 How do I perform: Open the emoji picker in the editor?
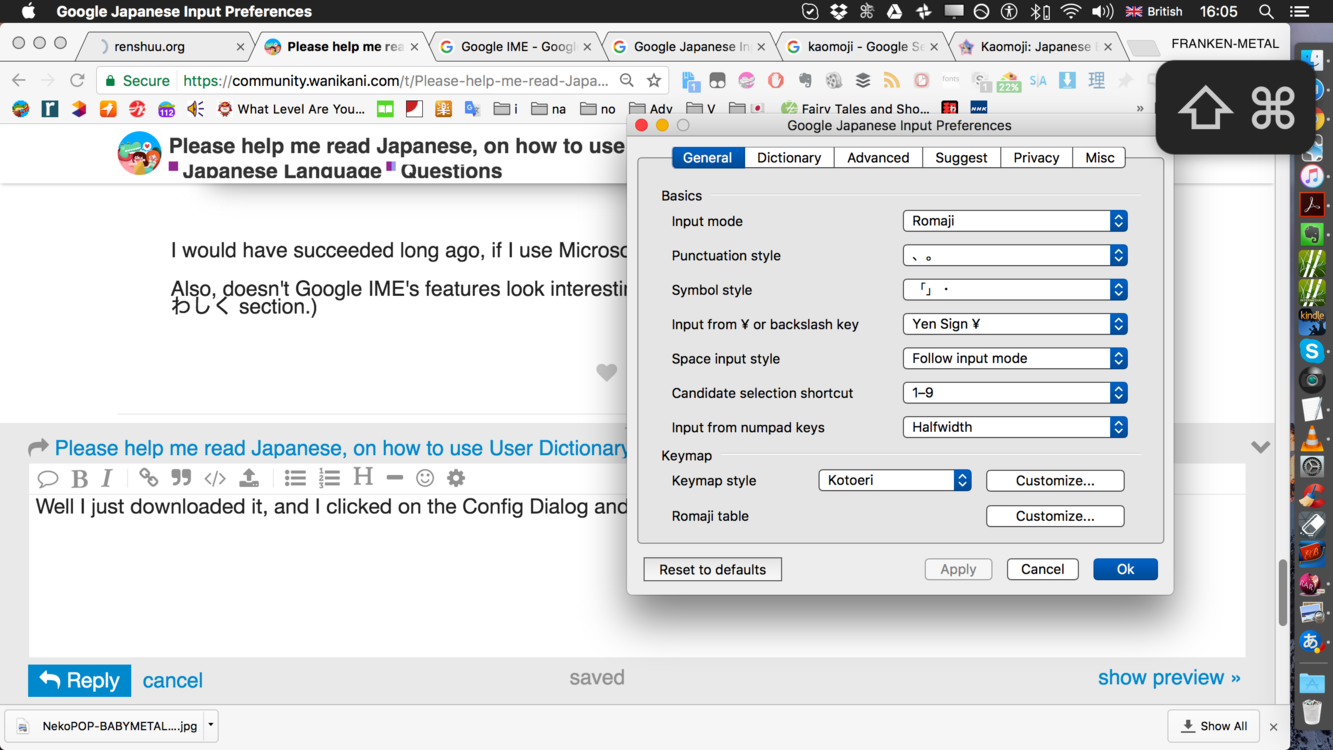tap(425, 478)
